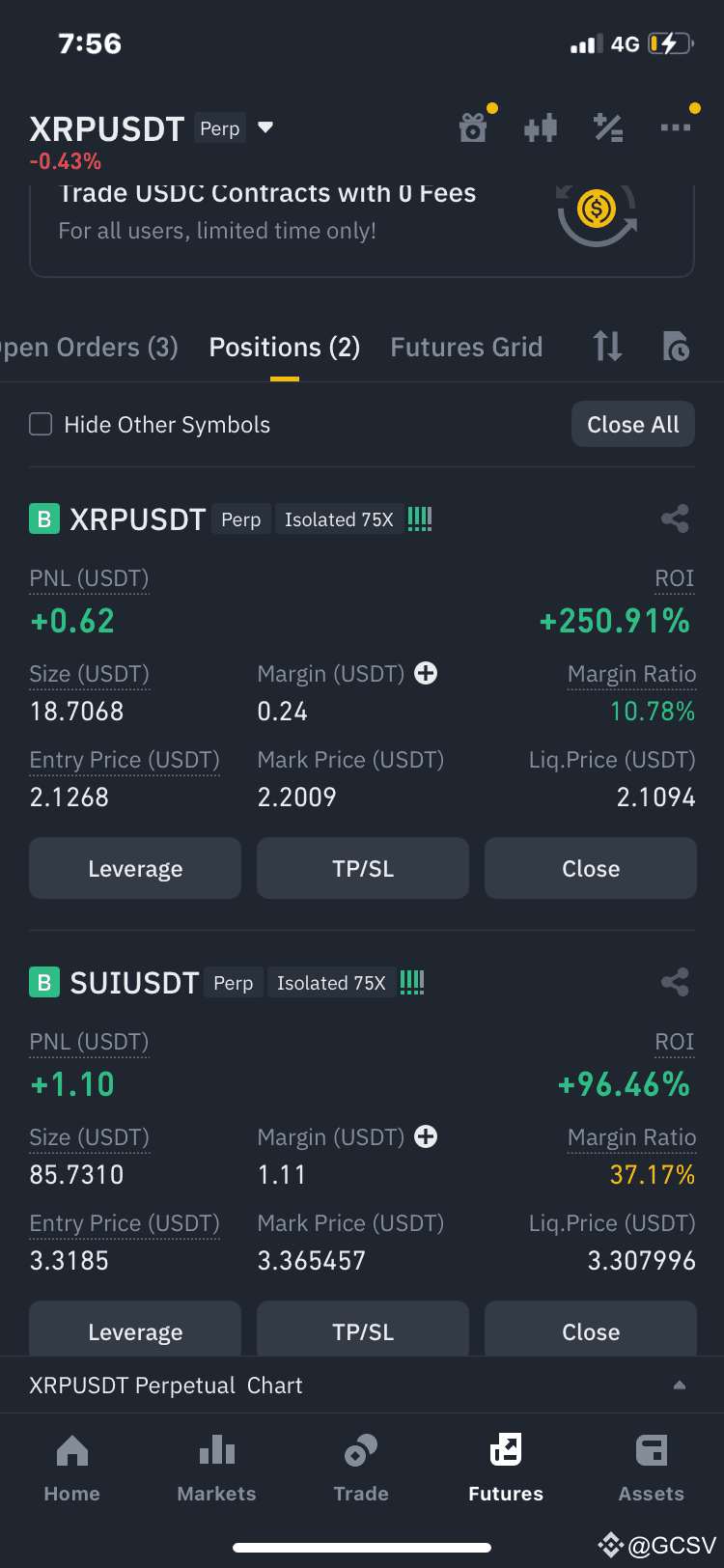The width and height of the screenshot is (724, 1568).
Task: Switch to the Futures Grid tab
Action: 466,347
